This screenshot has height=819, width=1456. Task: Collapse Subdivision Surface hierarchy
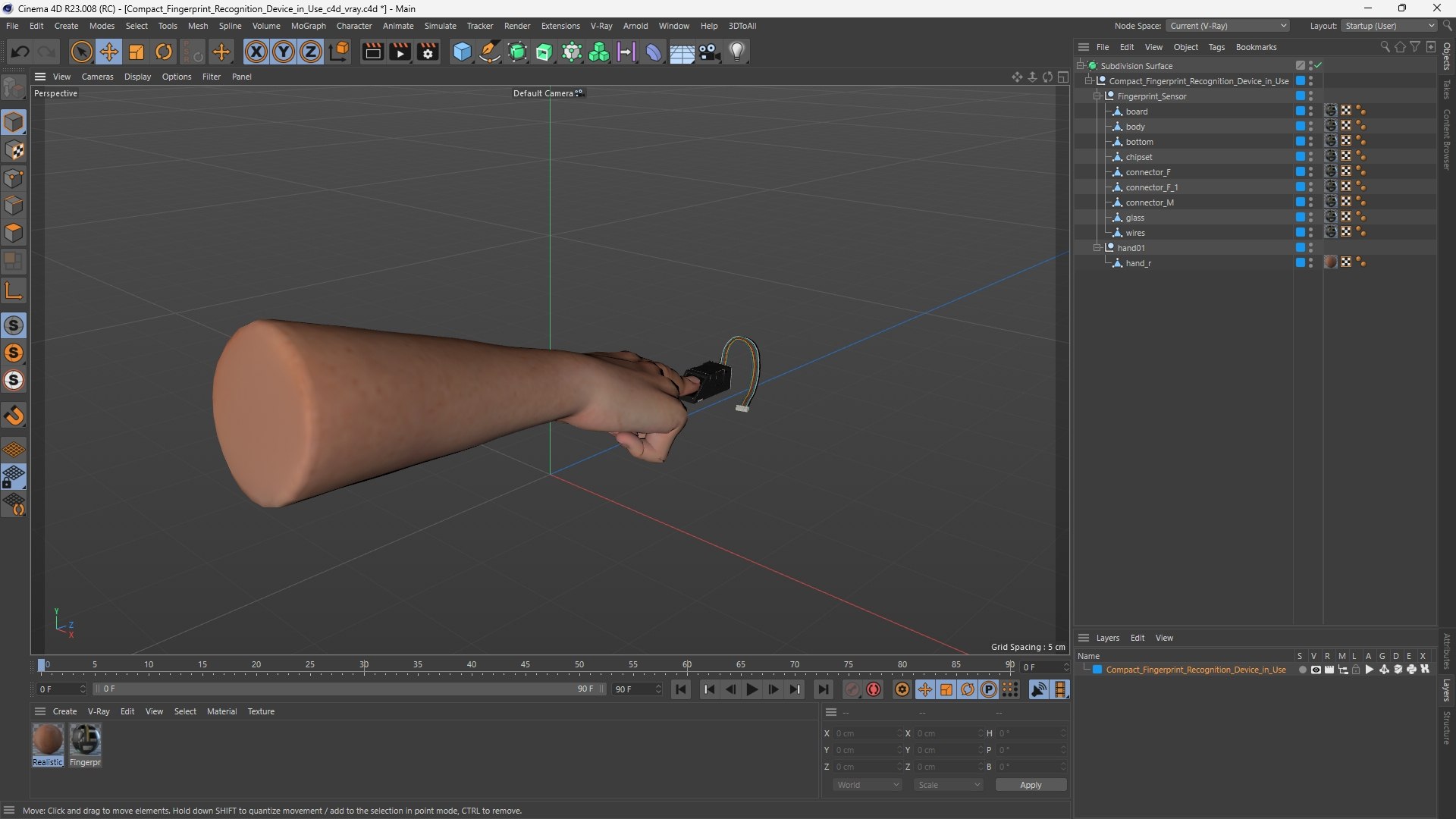click(x=1080, y=66)
